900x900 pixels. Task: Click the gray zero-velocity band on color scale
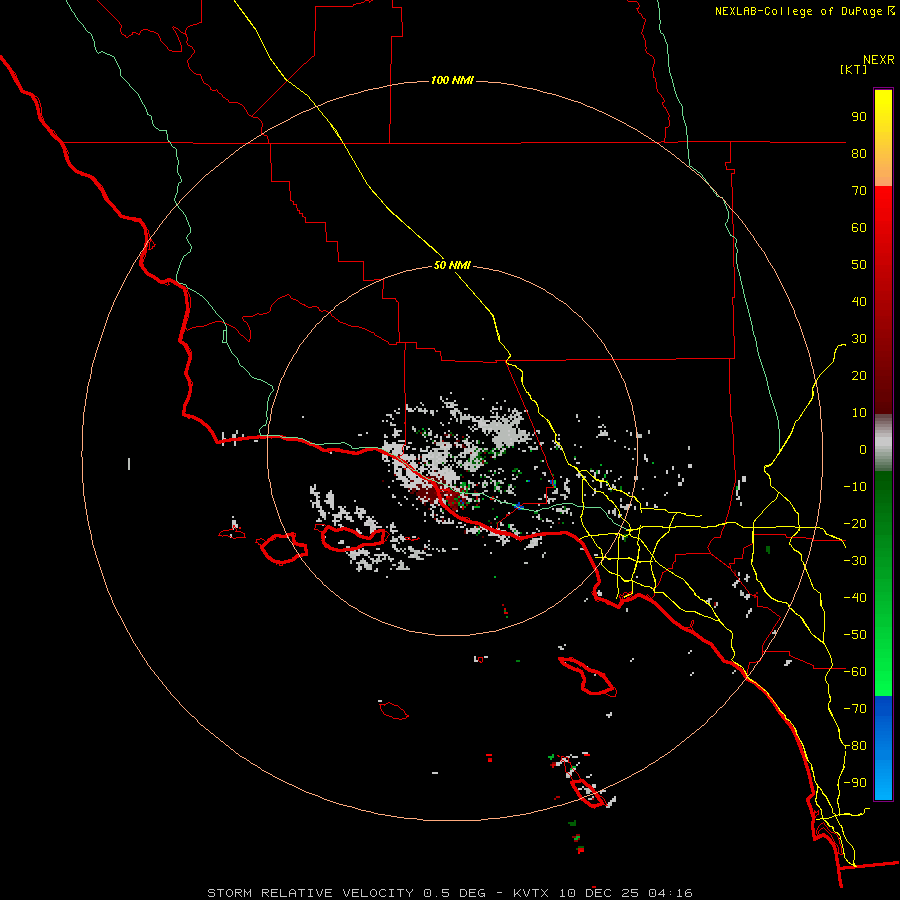pyautogui.click(x=883, y=443)
